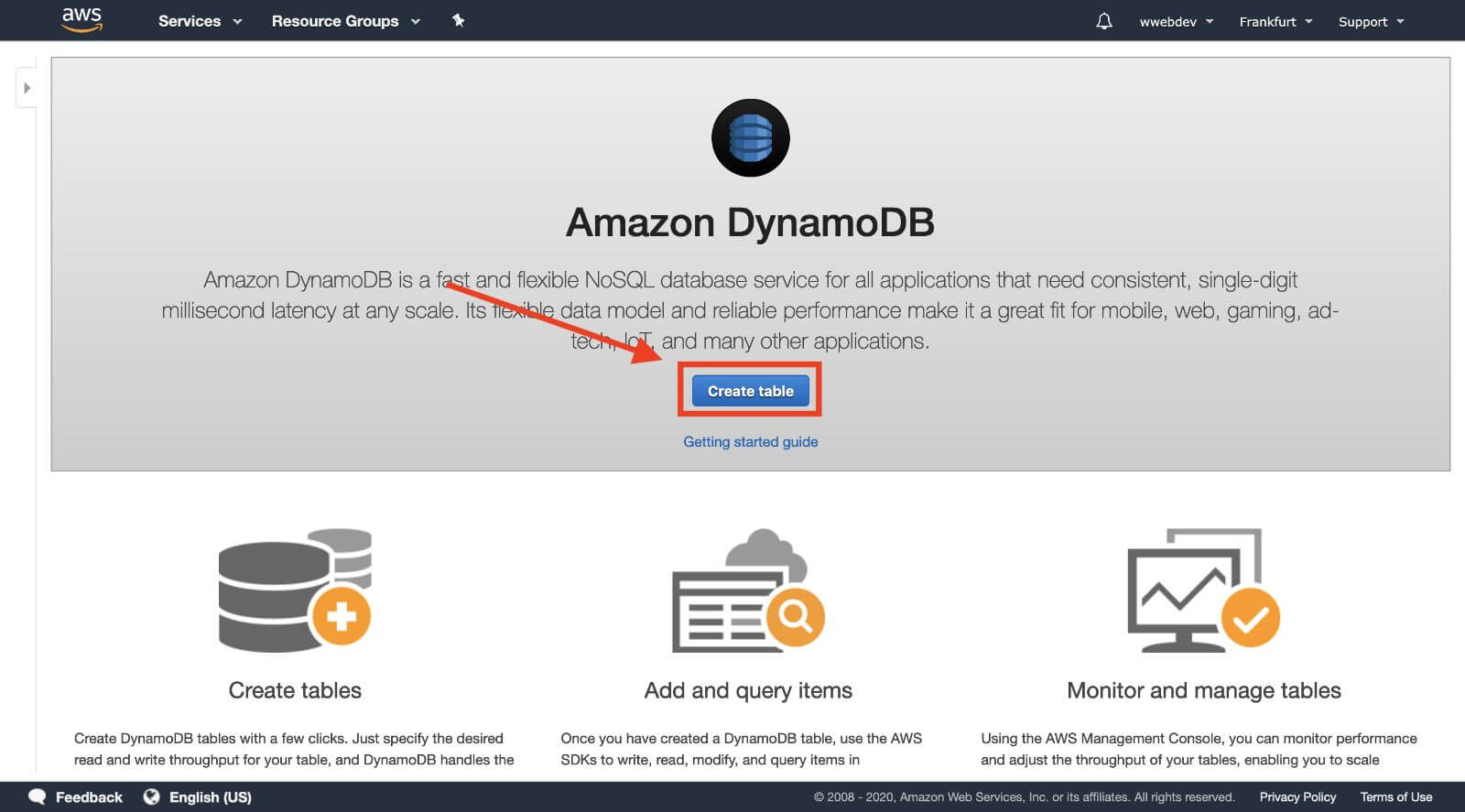Click the Monitor and manage tables heading
The width and height of the screenshot is (1465, 812).
click(1203, 690)
